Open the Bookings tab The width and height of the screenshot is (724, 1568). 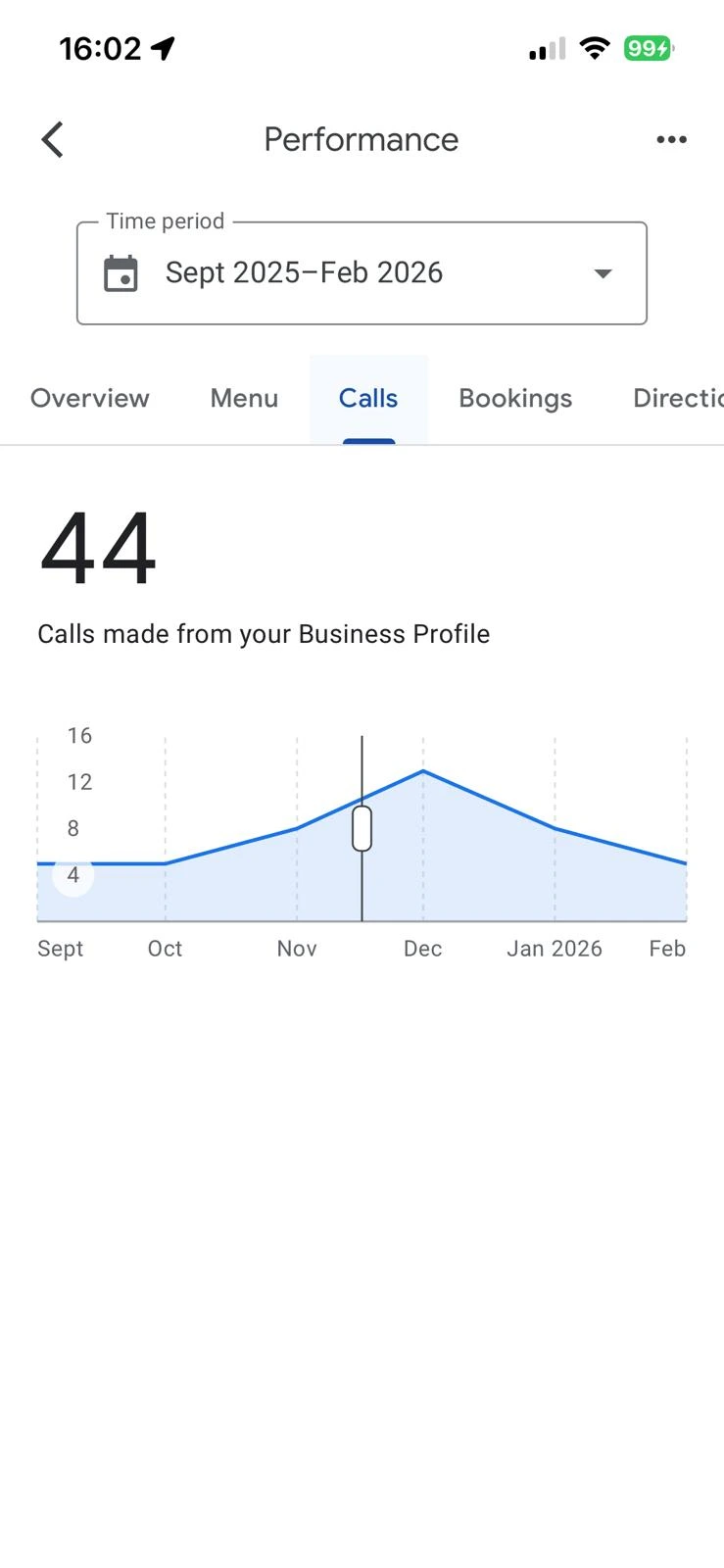point(515,398)
